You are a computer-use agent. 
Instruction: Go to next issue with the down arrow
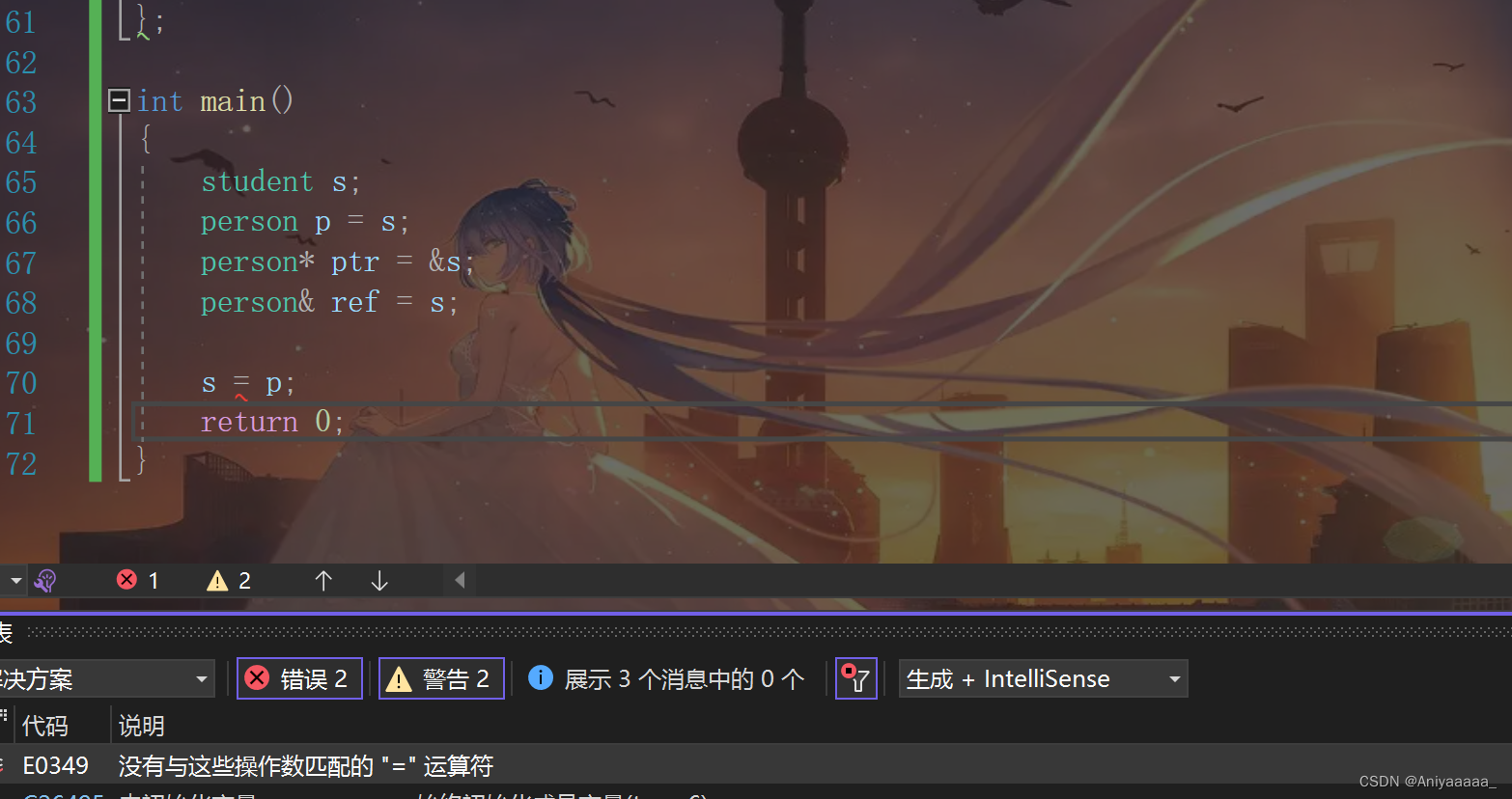tap(379, 580)
